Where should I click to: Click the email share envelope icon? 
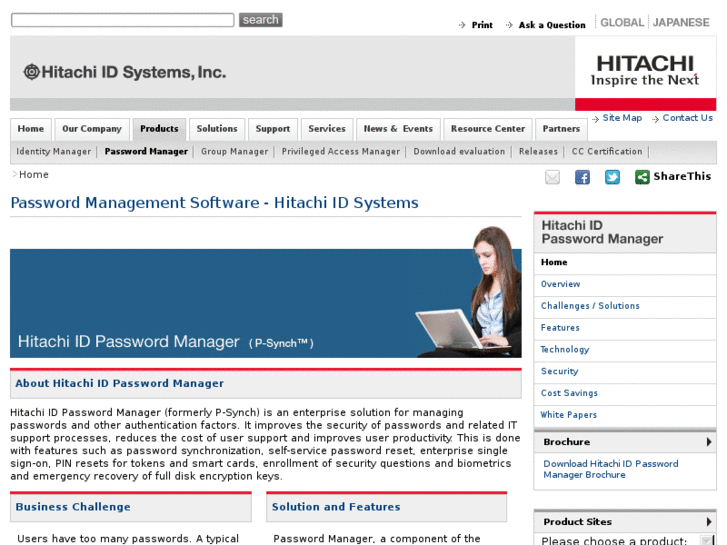click(552, 177)
